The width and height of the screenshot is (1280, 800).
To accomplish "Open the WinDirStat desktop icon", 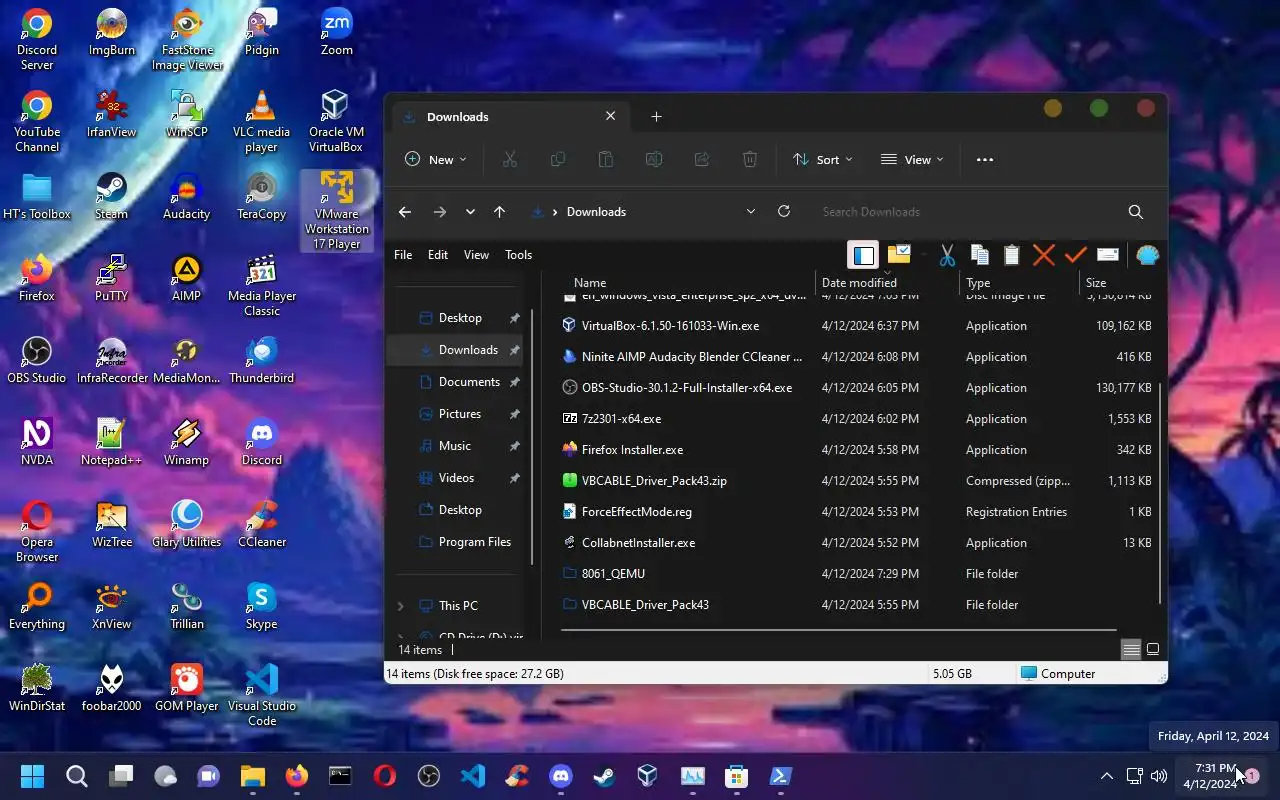I will [37, 688].
